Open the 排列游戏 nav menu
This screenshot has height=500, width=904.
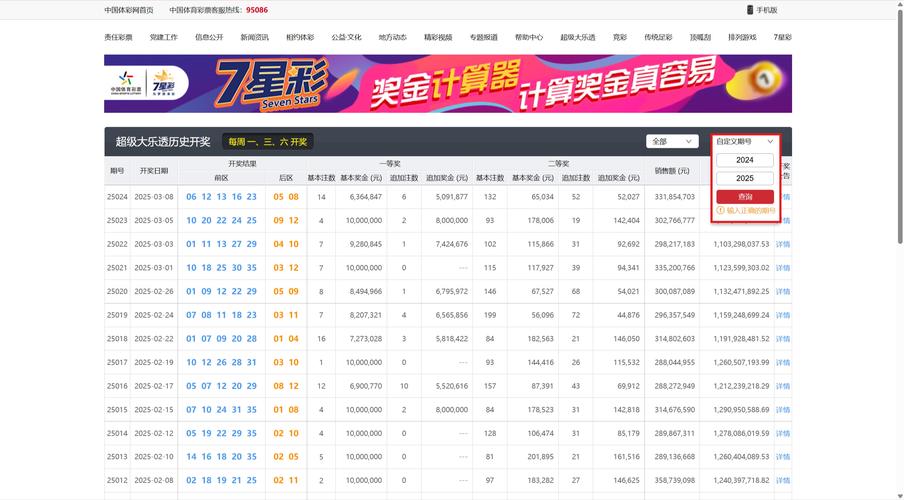coord(742,37)
